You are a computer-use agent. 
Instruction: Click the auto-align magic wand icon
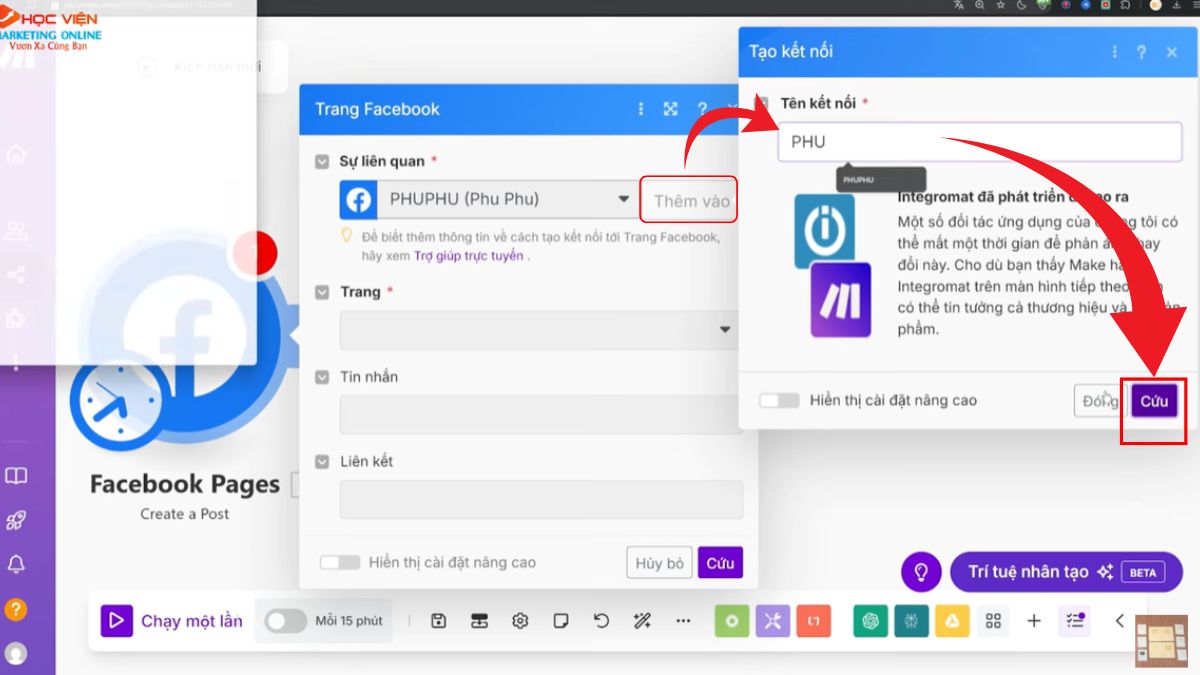coord(642,621)
